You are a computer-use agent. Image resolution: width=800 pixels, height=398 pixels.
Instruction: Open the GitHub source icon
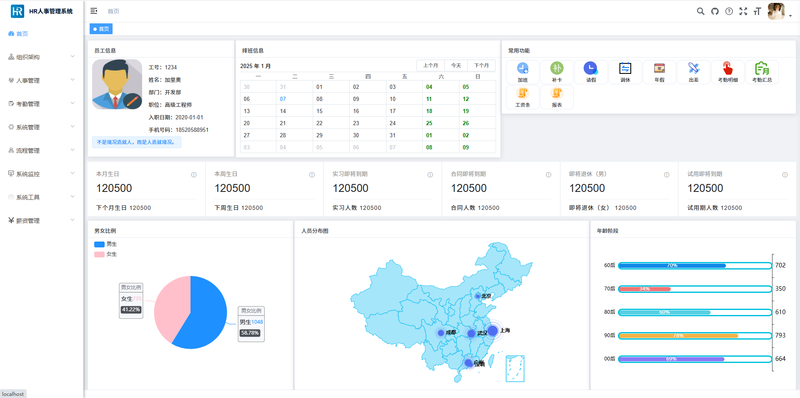(x=715, y=11)
